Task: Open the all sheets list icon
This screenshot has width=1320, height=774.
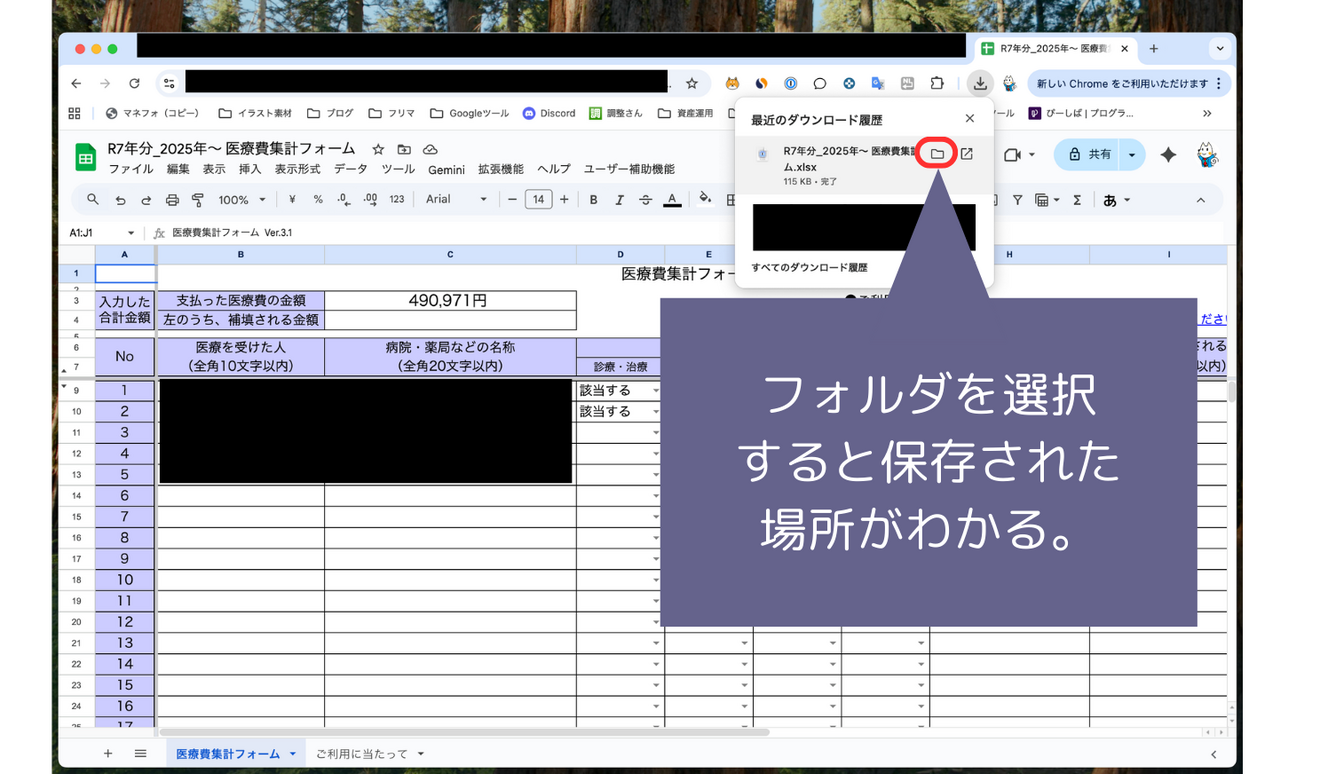Action: [140, 754]
